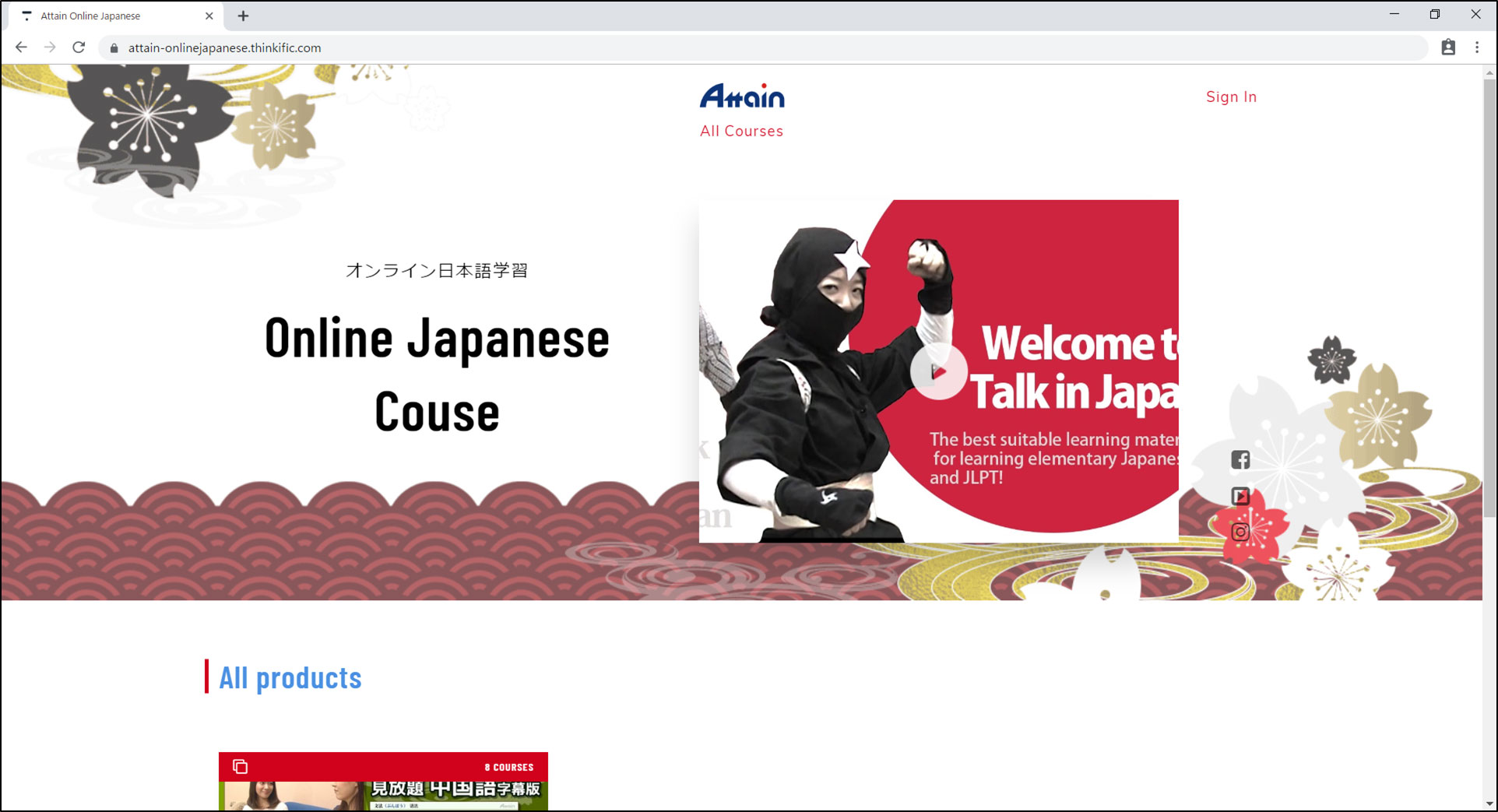Click the browser forward arrow
The height and width of the screenshot is (812, 1498).
50,47
